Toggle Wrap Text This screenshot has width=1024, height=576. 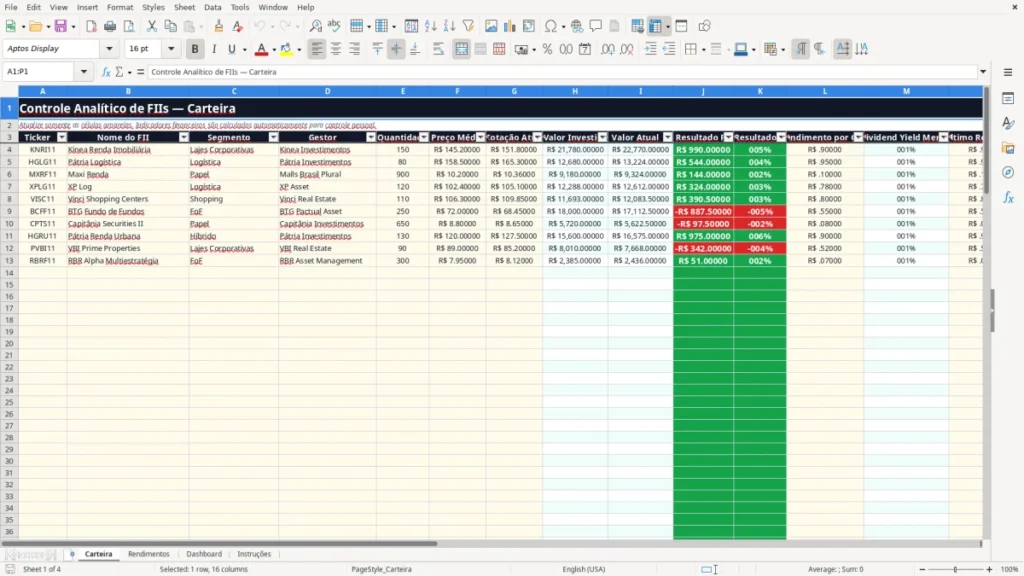438,49
